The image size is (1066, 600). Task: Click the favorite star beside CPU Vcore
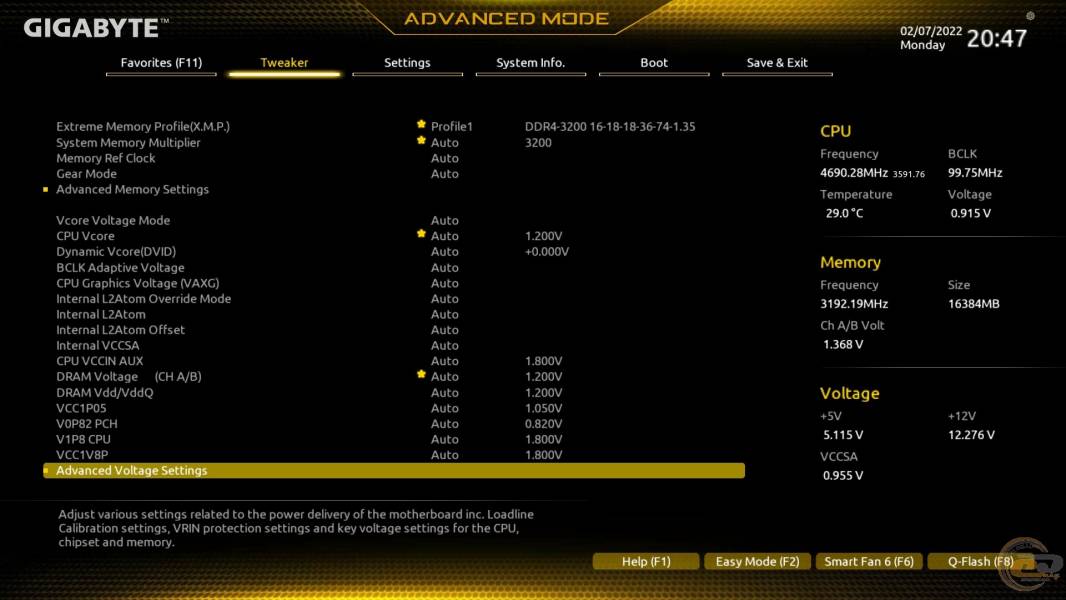[x=421, y=234]
